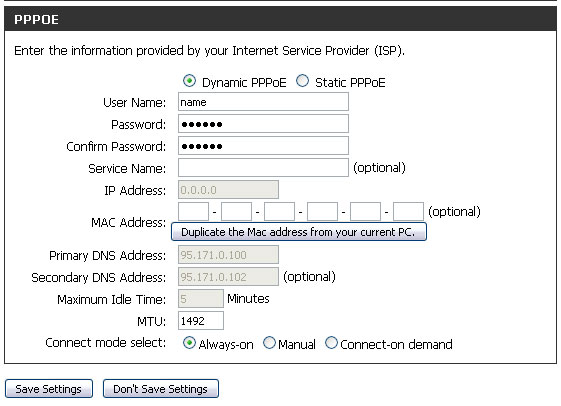
Task: Select the Dynamic PPPoE radio button
Action: (x=189, y=81)
